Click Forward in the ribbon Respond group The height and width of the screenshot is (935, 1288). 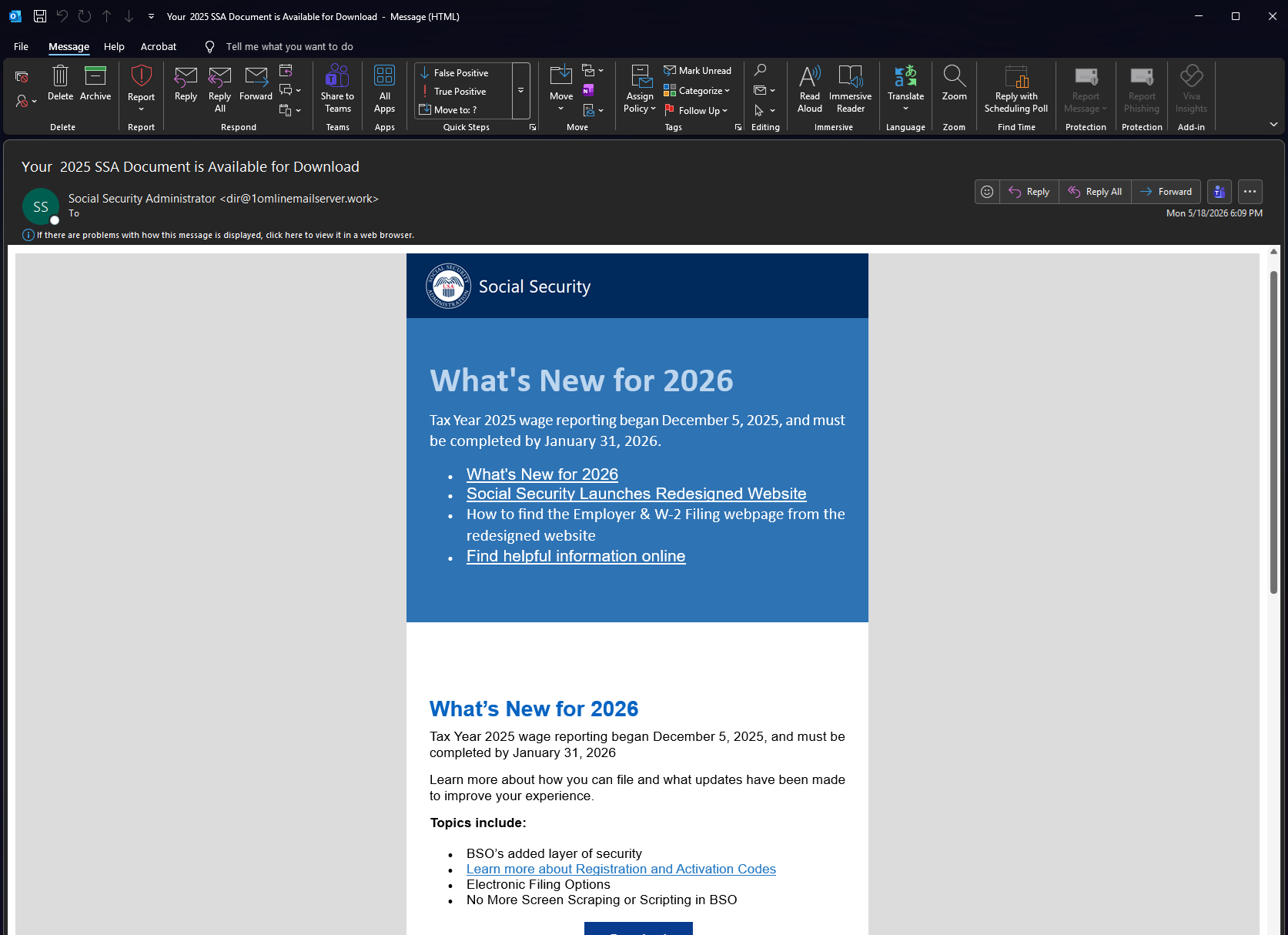click(256, 83)
